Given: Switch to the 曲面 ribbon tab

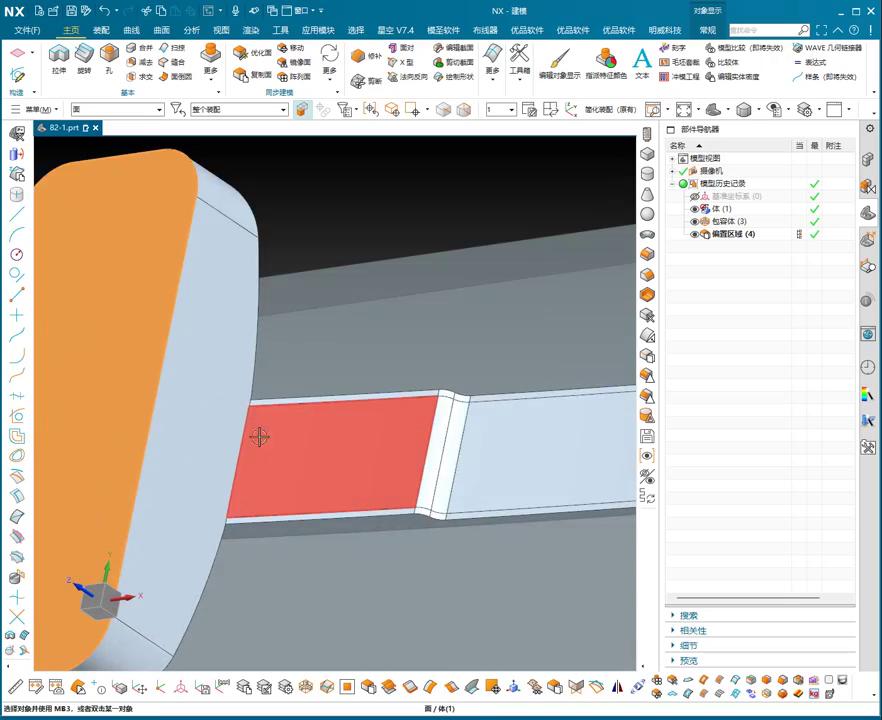Looking at the screenshot, I should click(x=161, y=30).
